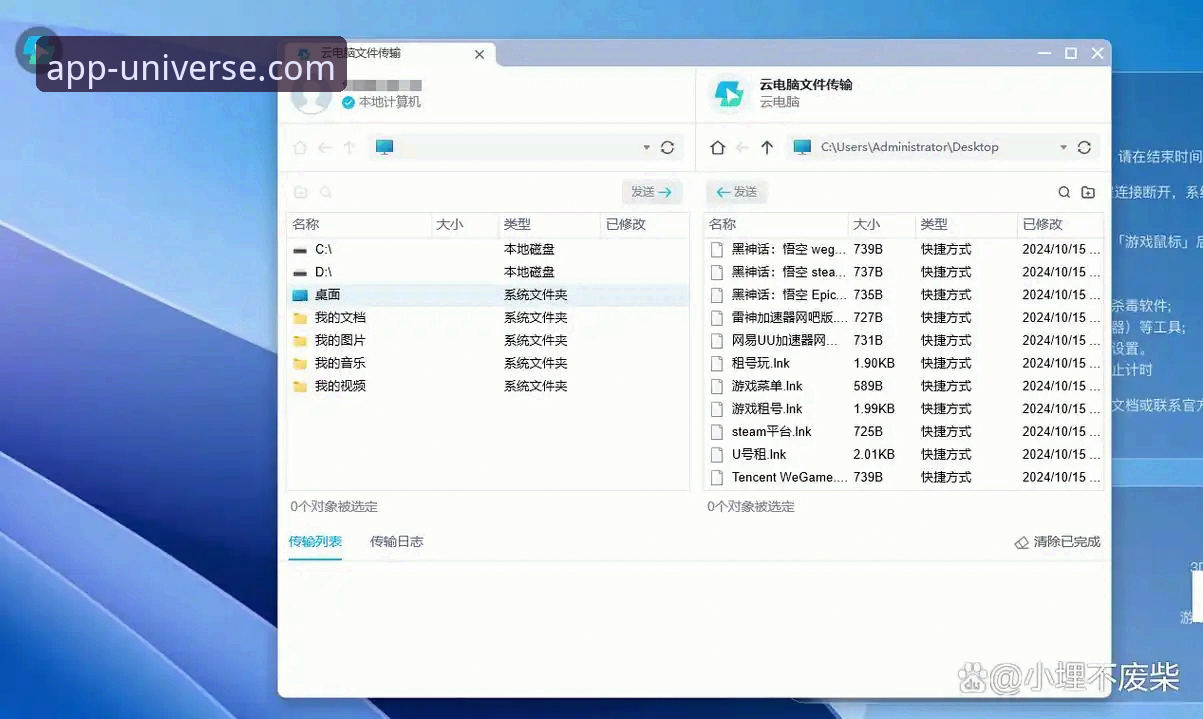Viewport: 1203px width, 719px height.
Task: Click the search magnifier in the cloud panel
Action: [x=1064, y=191]
